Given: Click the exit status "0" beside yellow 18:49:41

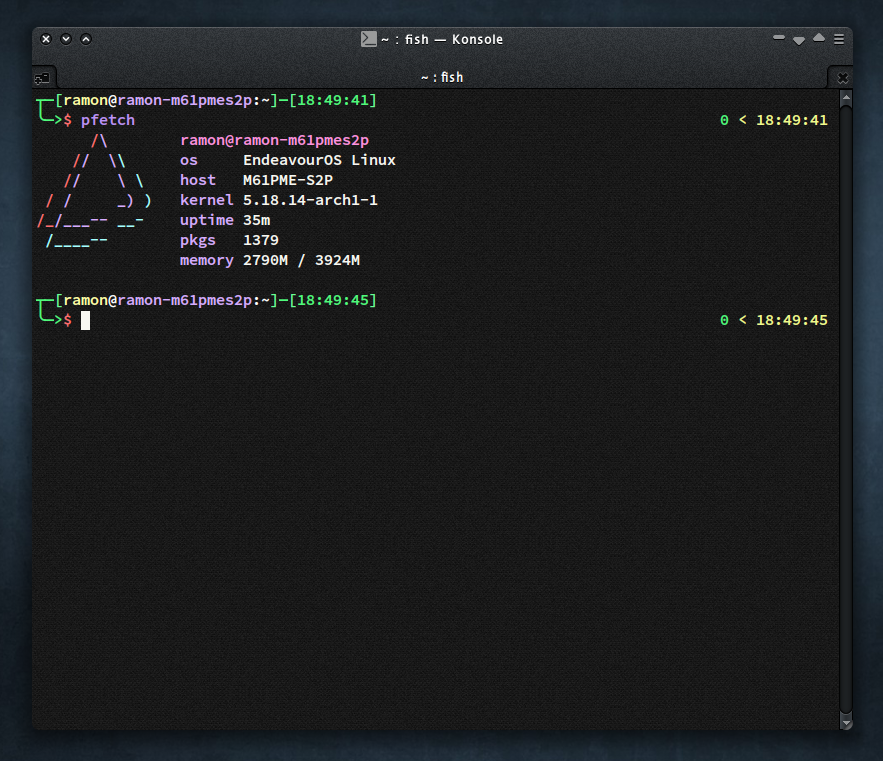Looking at the screenshot, I should [724, 120].
